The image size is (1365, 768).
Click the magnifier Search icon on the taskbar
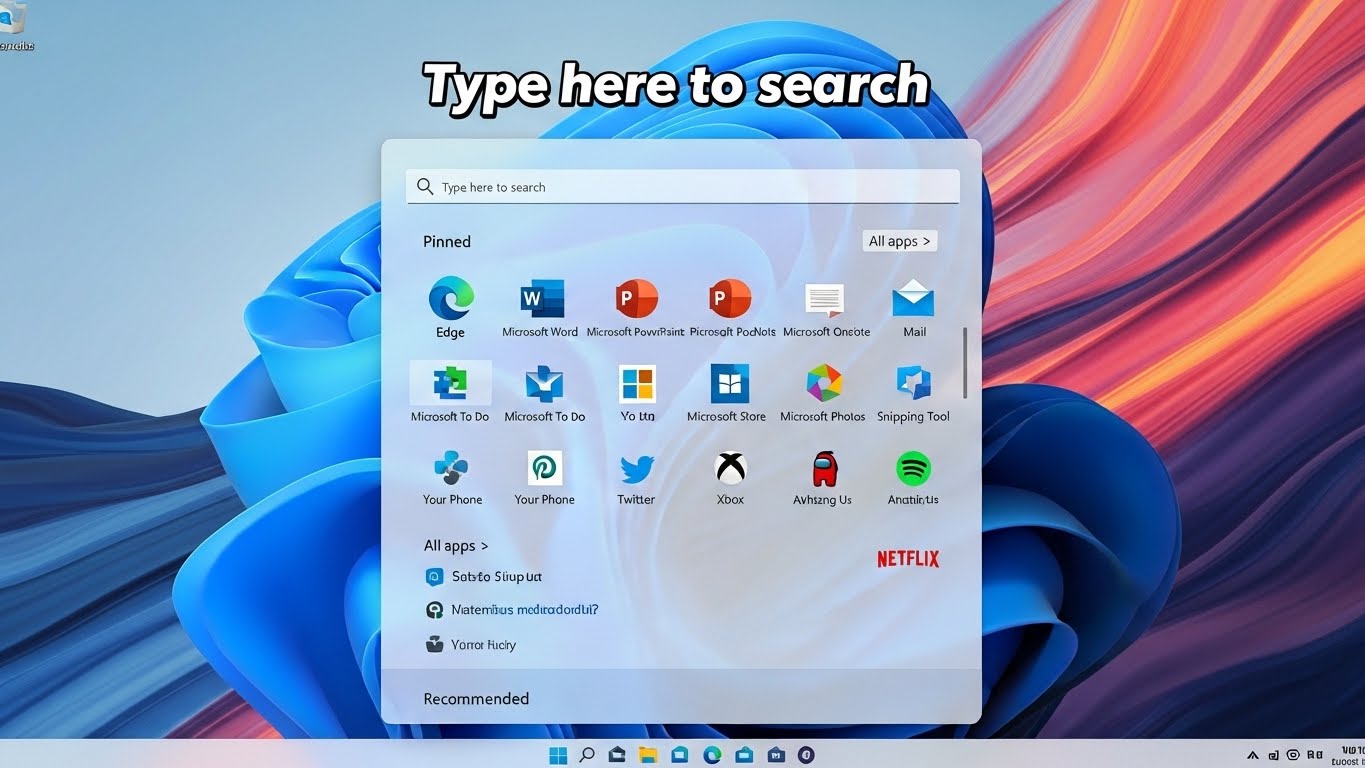(x=588, y=755)
